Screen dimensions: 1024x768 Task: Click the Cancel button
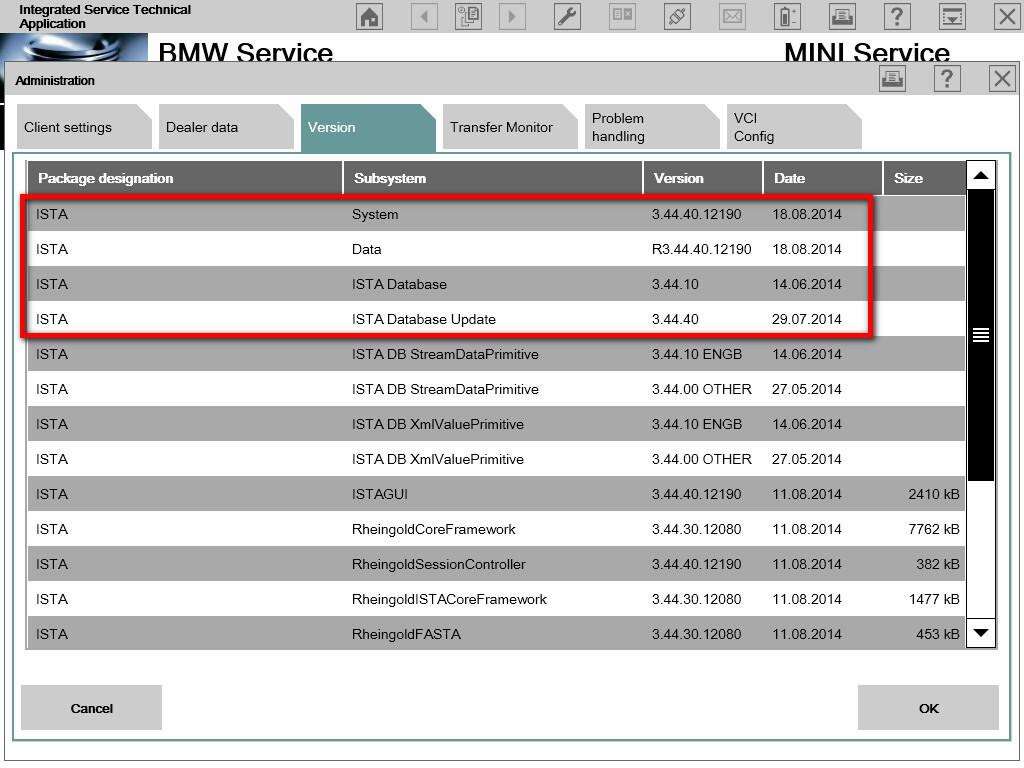[x=91, y=708]
